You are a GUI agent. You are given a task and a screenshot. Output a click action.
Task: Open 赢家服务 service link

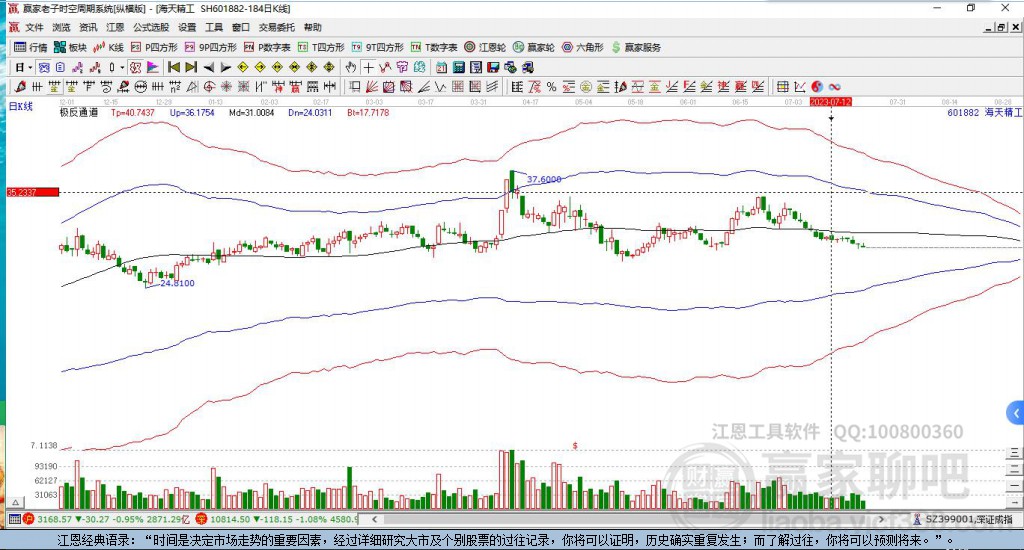click(x=636, y=47)
